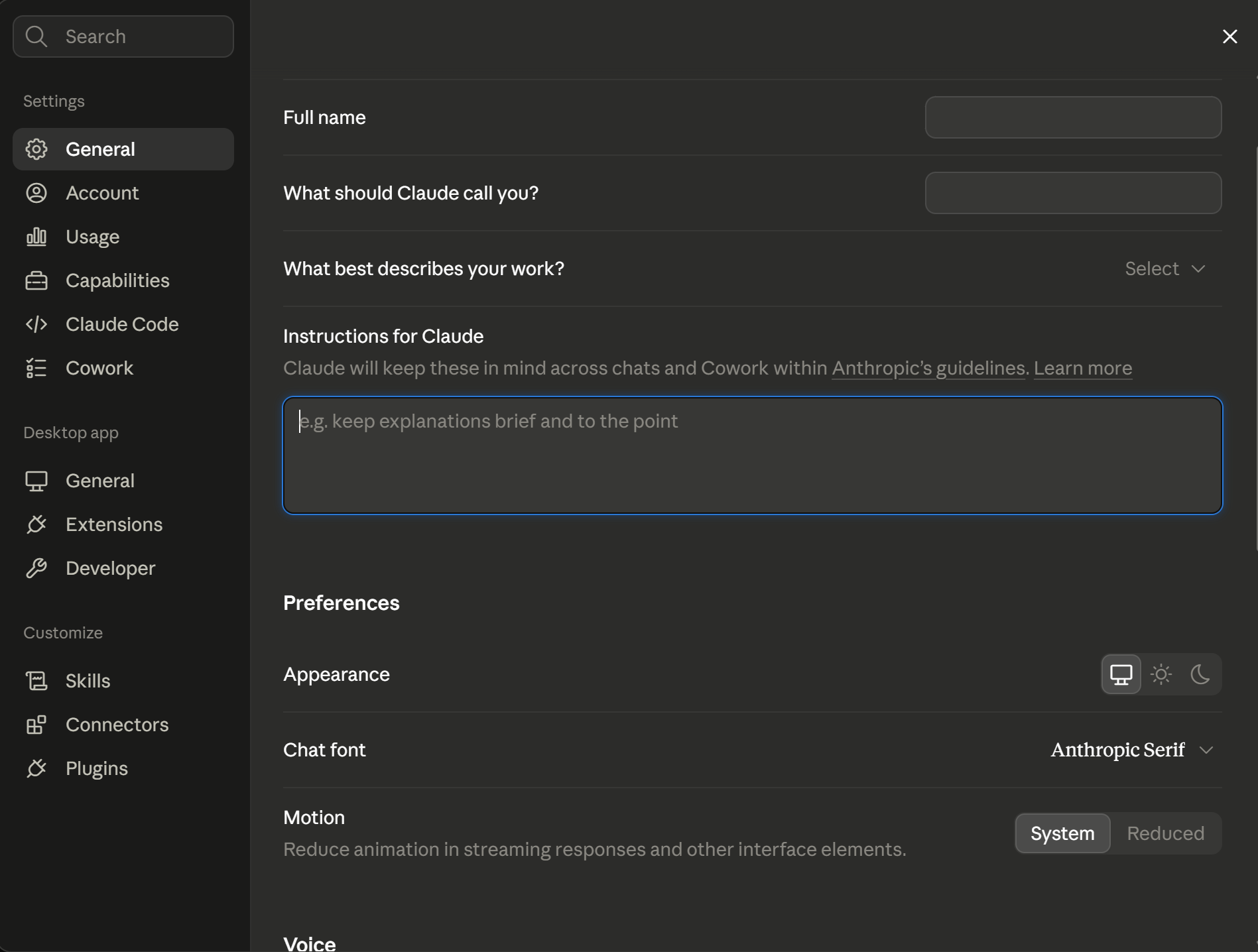Close the settings dialog with X
1258x952 pixels.
tap(1229, 36)
